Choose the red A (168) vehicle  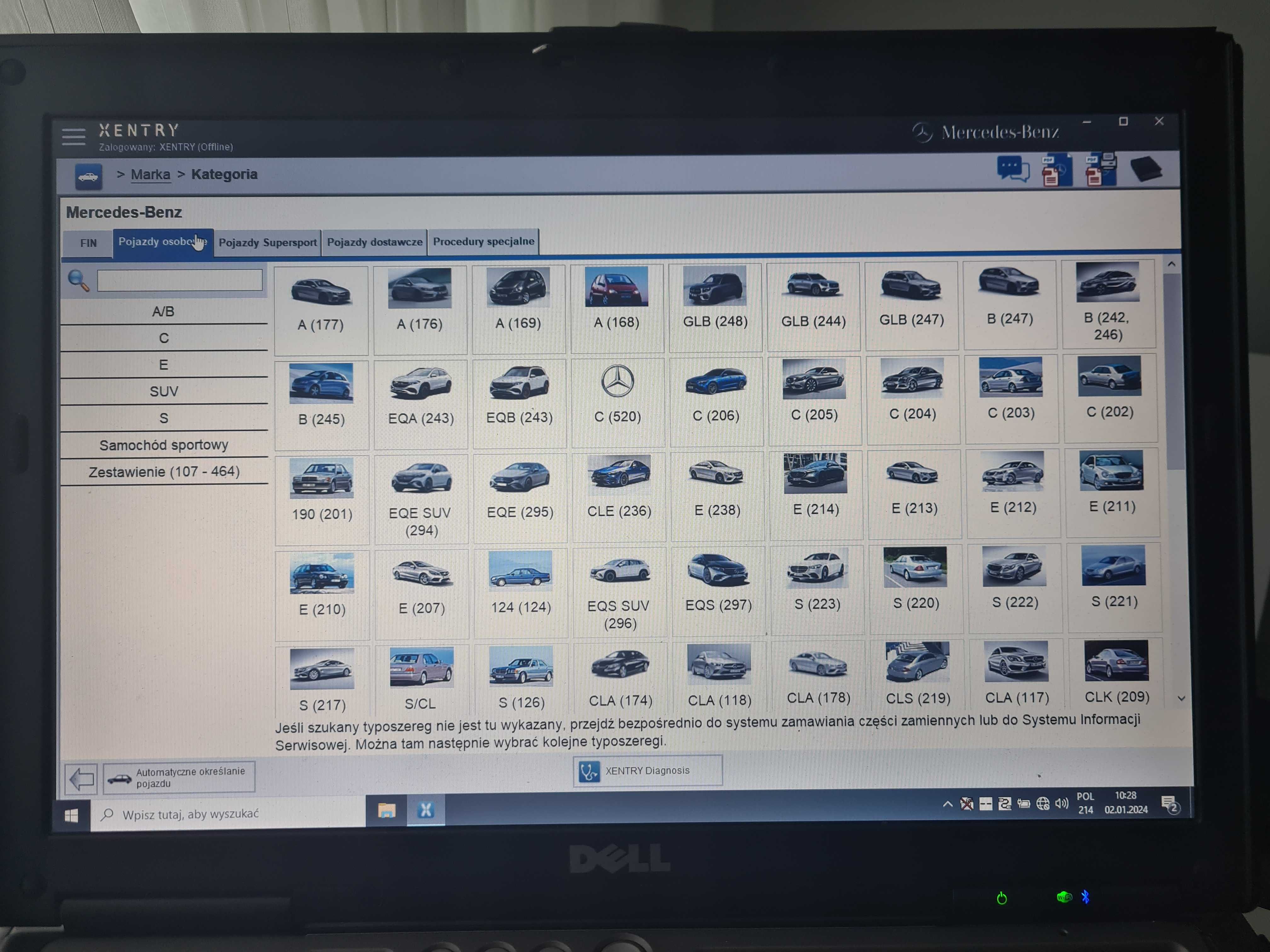617,308
